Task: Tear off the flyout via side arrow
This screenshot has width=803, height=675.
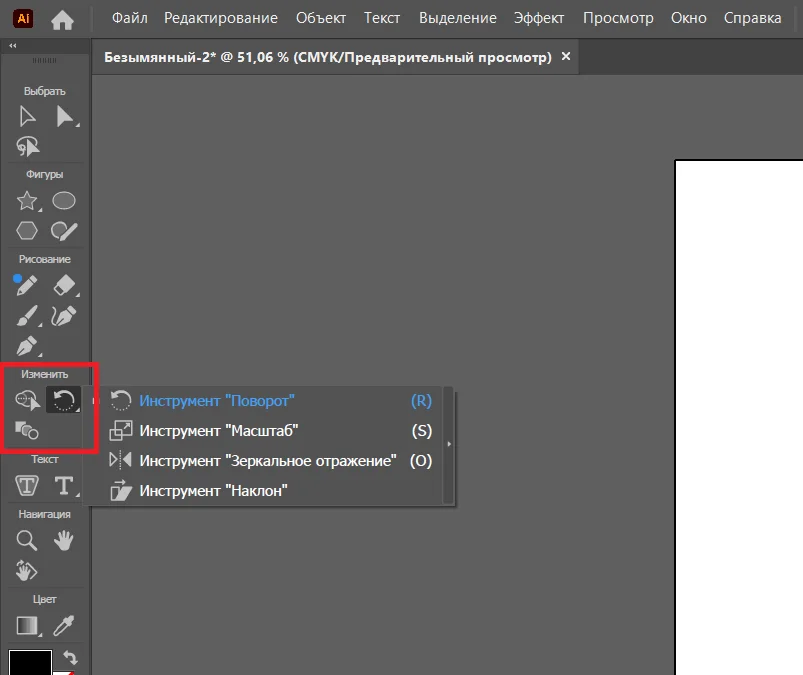Action: [449, 444]
